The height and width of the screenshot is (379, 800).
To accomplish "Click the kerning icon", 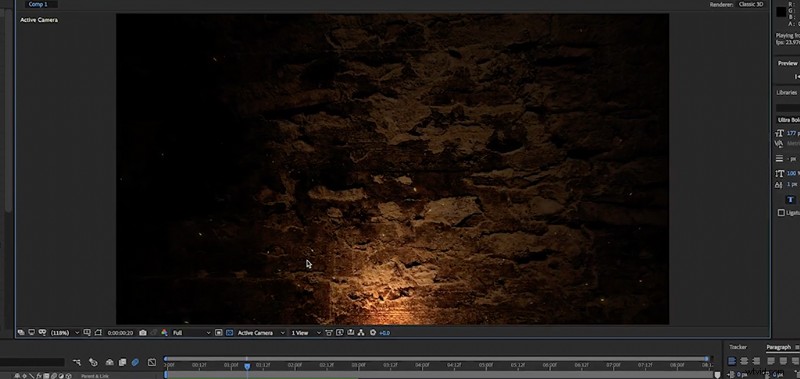I will point(779,144).
